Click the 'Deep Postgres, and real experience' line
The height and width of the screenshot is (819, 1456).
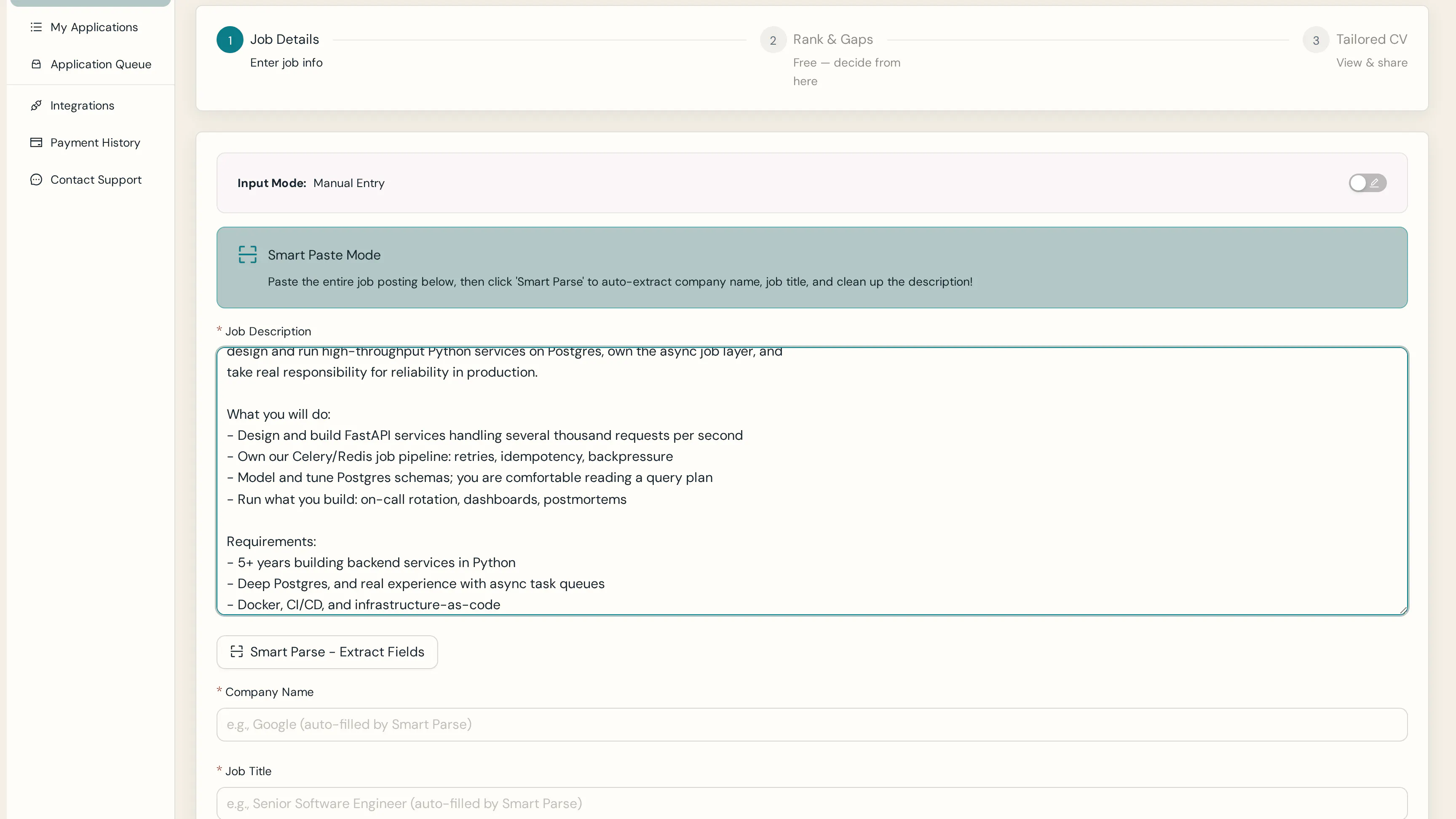pyautogui.click(x=415, y=584)
